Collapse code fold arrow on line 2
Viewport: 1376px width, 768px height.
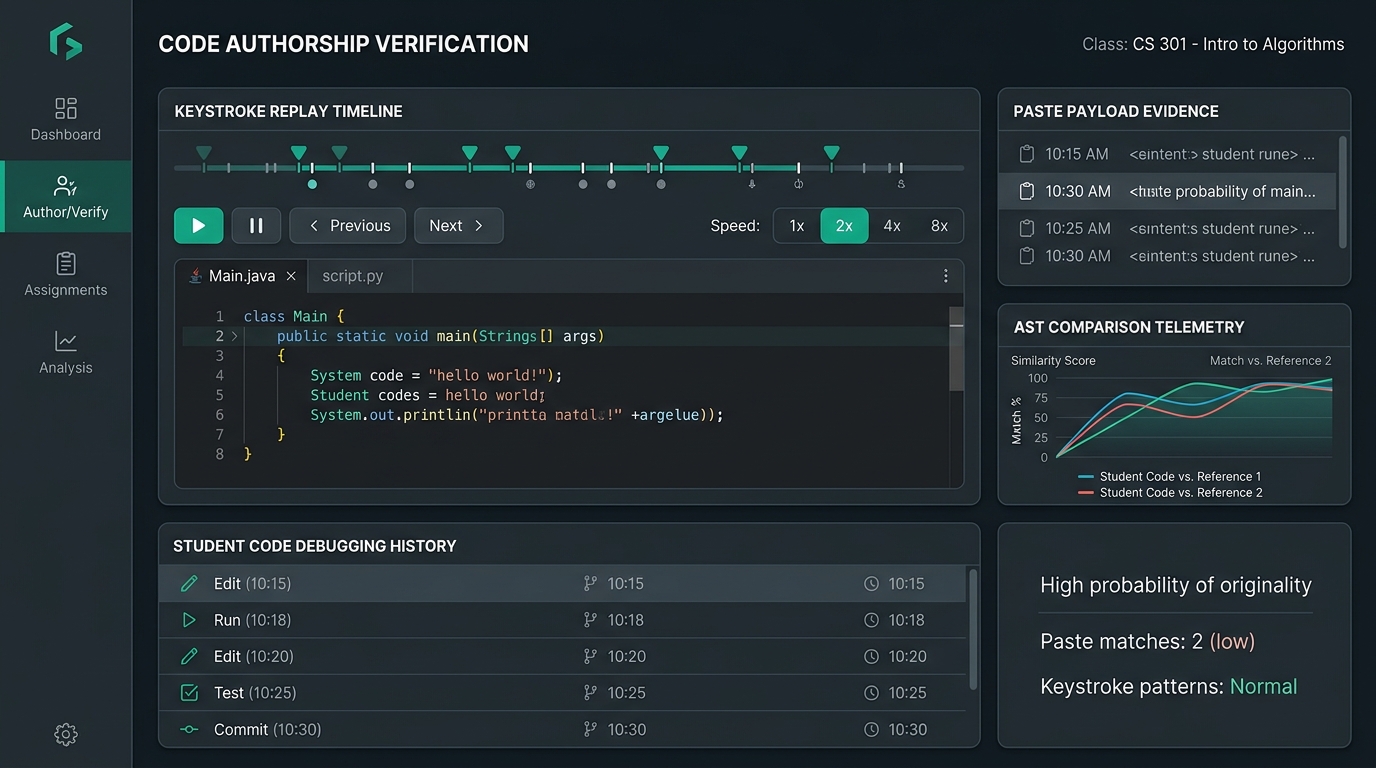click(235, 336)
